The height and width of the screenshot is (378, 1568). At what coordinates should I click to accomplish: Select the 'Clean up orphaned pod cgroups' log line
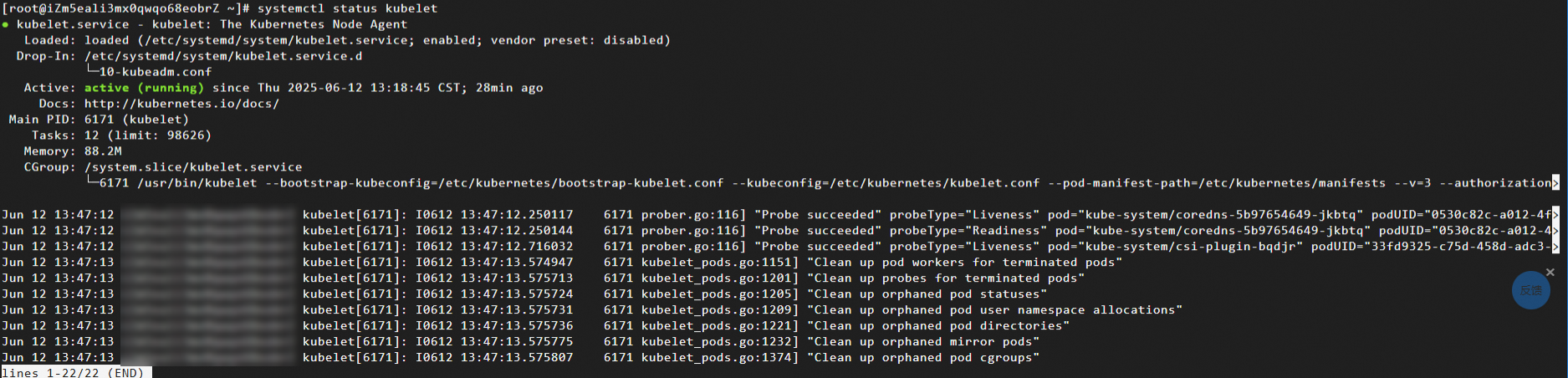(520, 357)
